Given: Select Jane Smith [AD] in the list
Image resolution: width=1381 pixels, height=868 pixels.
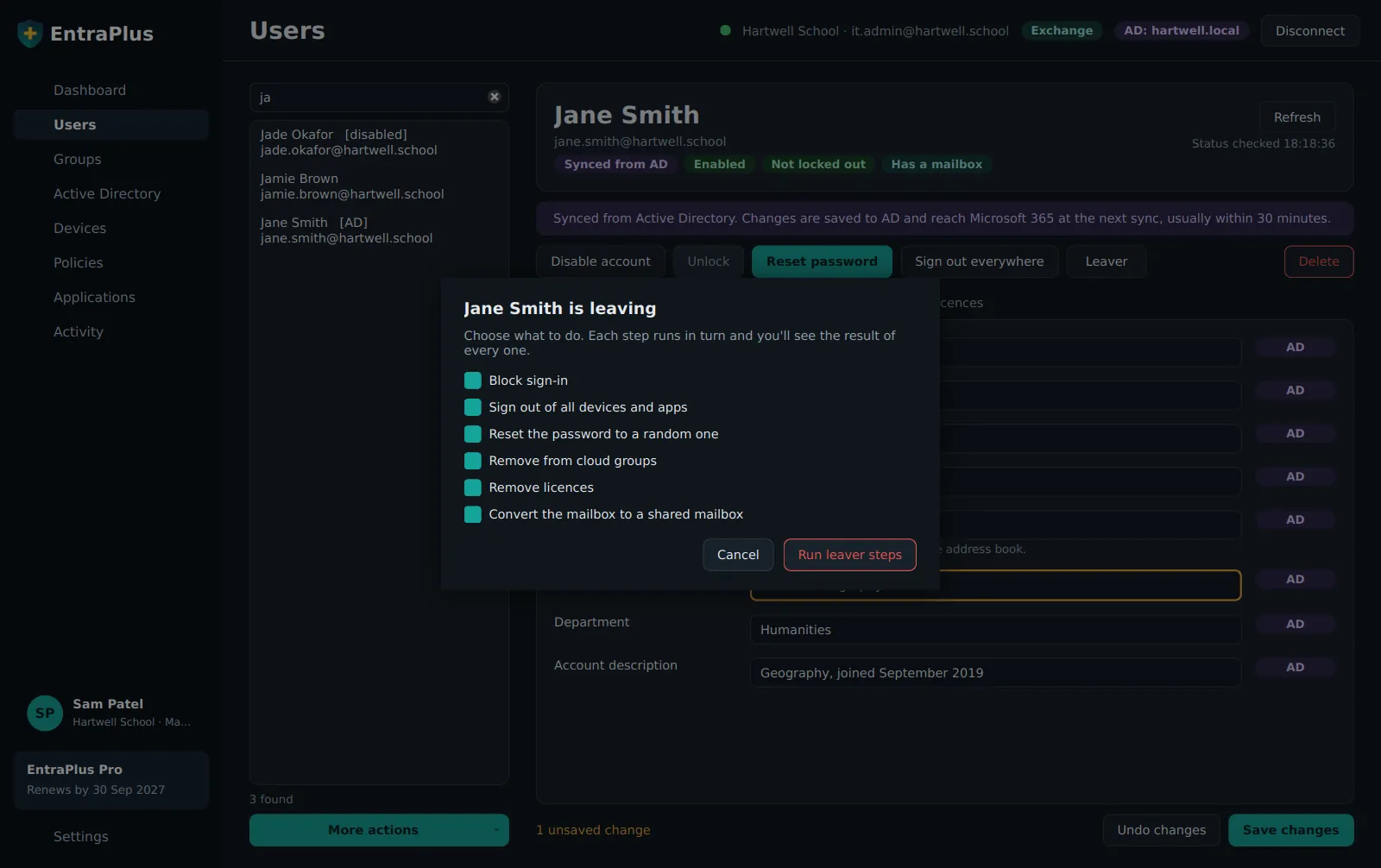Looking at the screenshot, I should pyautogui.click(x=379, y=230).
